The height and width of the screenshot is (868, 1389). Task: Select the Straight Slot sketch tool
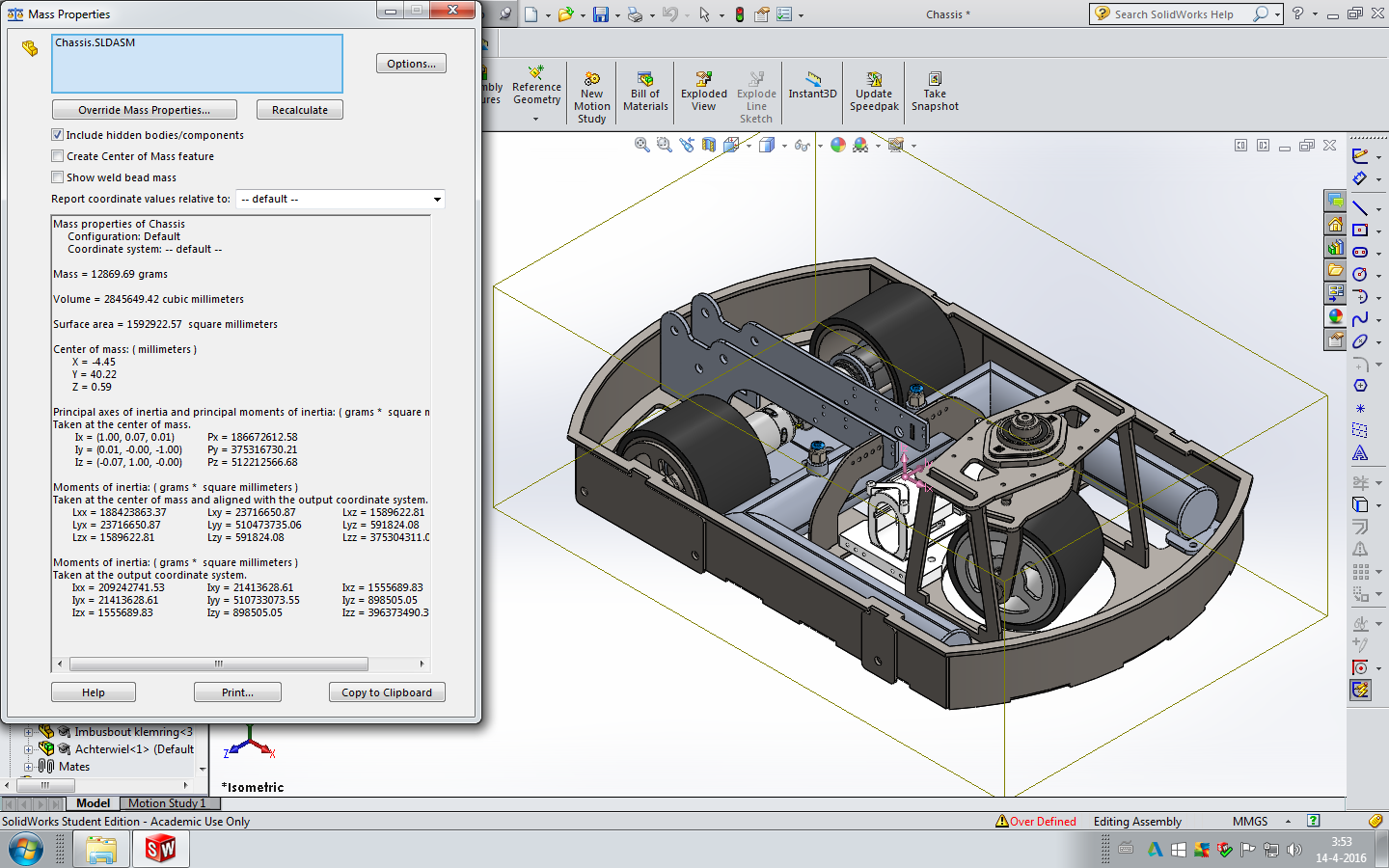[x=1360, y=253]
